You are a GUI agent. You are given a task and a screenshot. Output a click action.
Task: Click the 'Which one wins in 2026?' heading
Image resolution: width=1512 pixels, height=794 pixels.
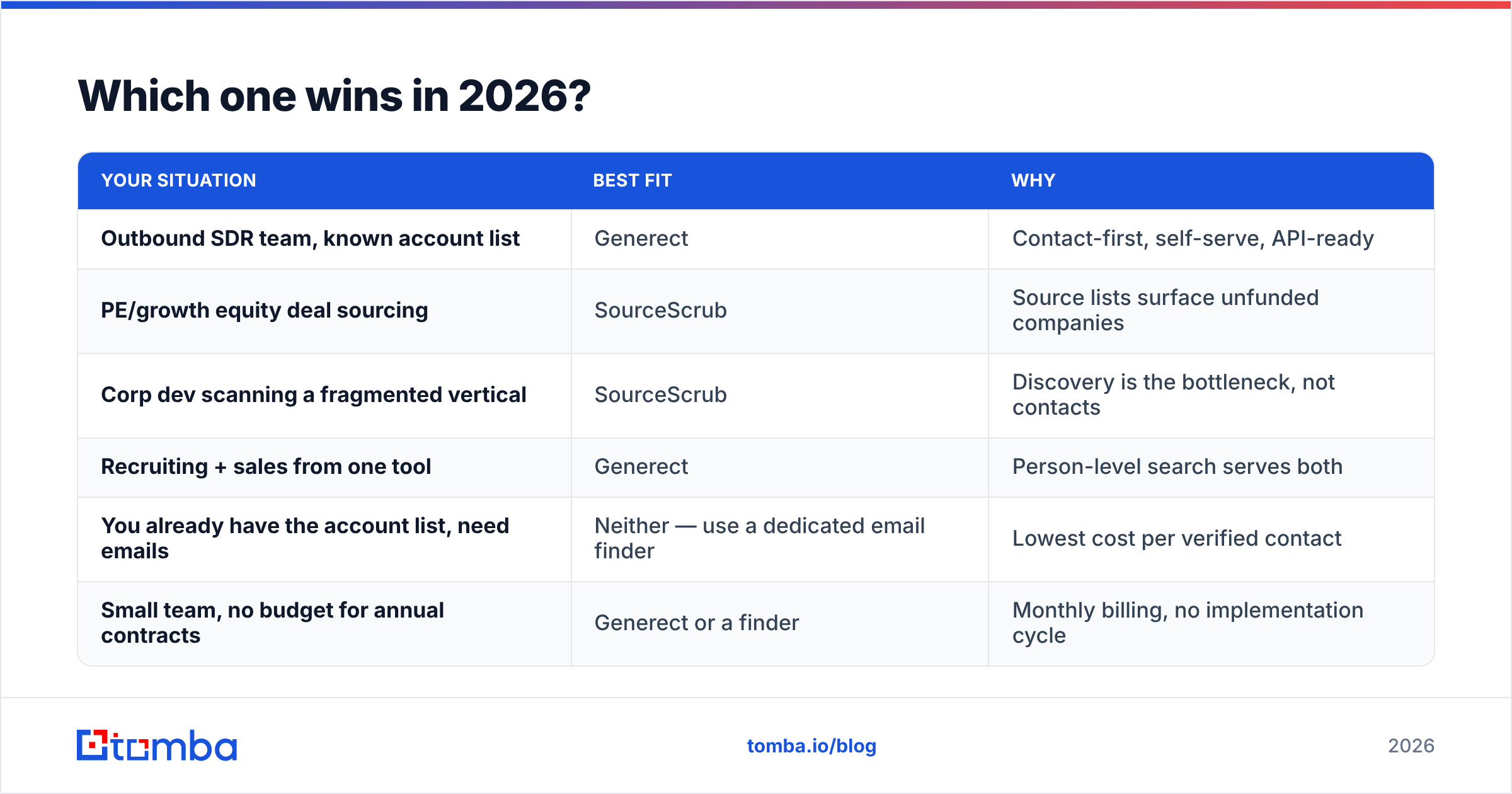pos(335,96)
